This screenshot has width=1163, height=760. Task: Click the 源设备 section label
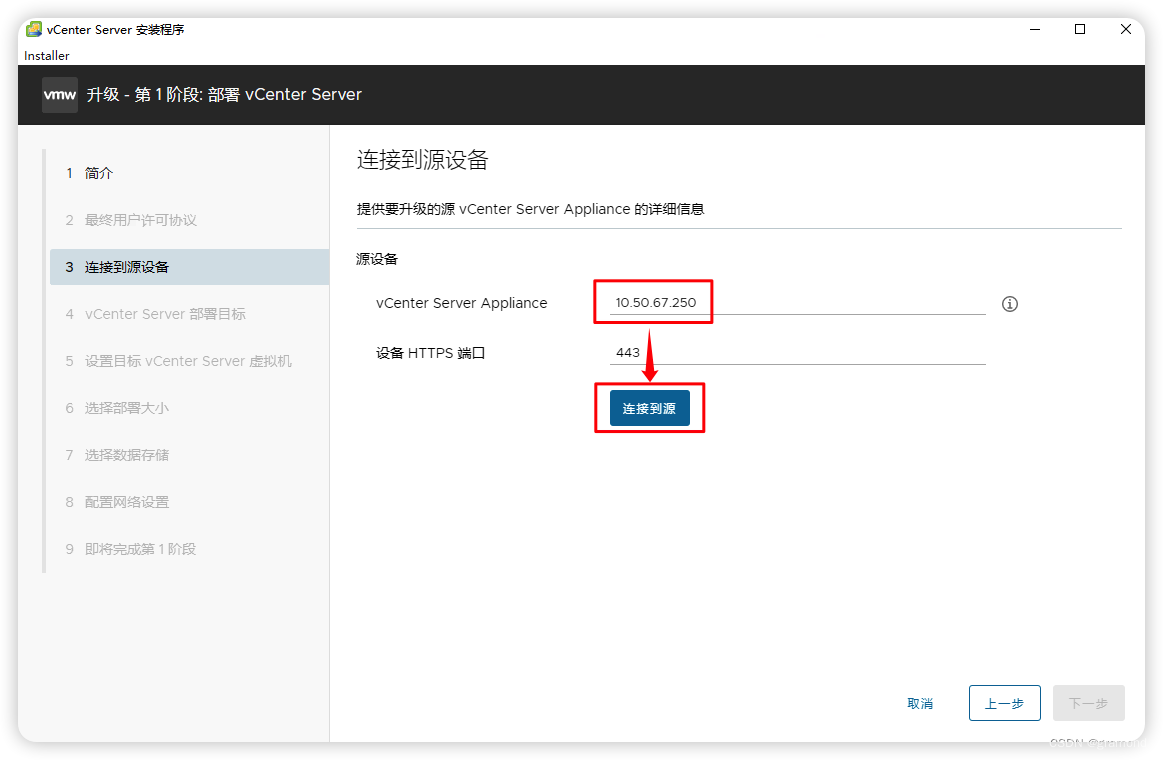377,259
